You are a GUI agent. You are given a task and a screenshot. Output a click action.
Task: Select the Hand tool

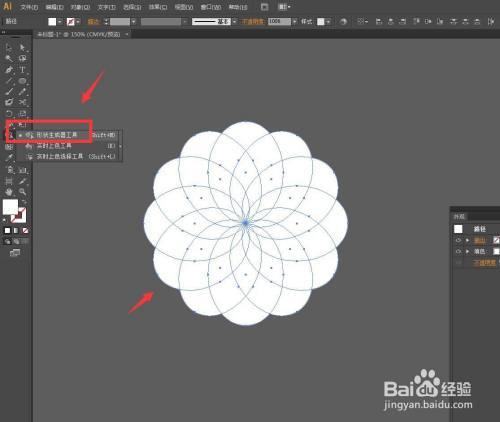point(9,192)
